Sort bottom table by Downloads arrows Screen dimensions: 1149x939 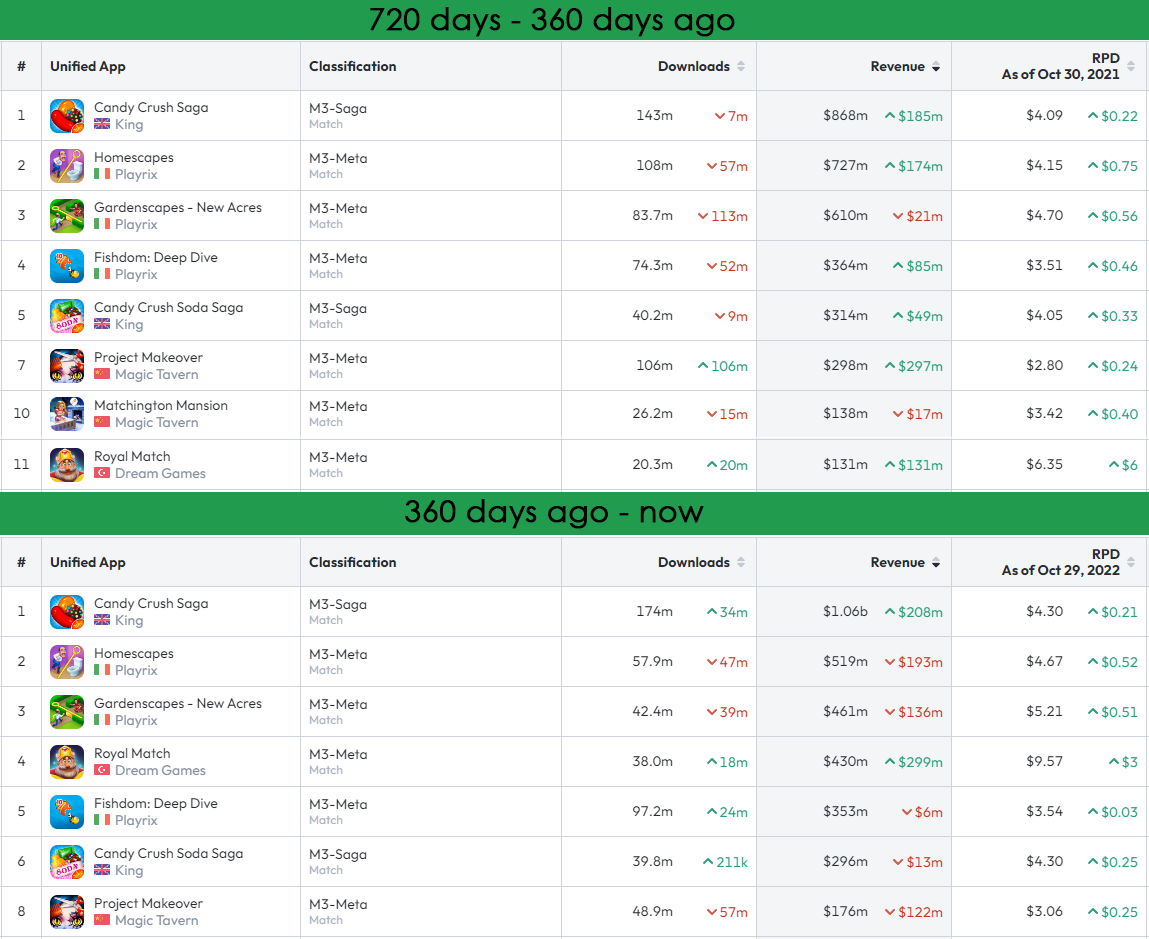[741, 562]
